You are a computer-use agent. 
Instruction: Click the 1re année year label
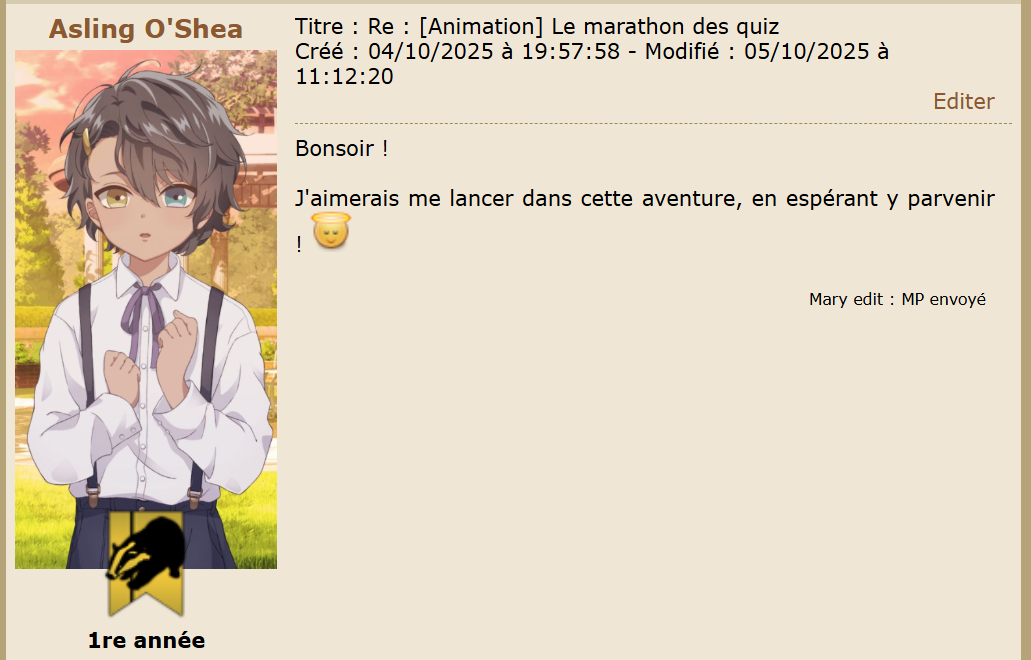click(146, 640)
